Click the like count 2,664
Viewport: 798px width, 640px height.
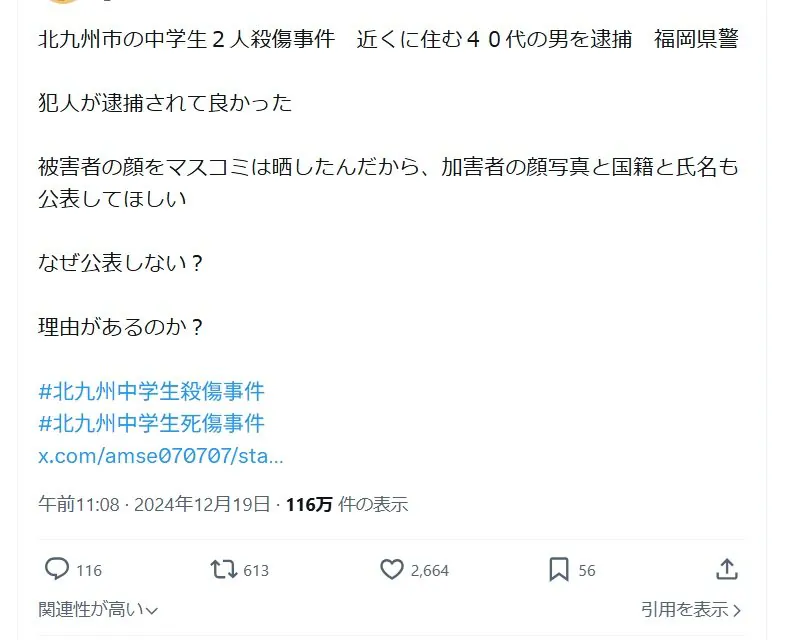click(430, 570)
